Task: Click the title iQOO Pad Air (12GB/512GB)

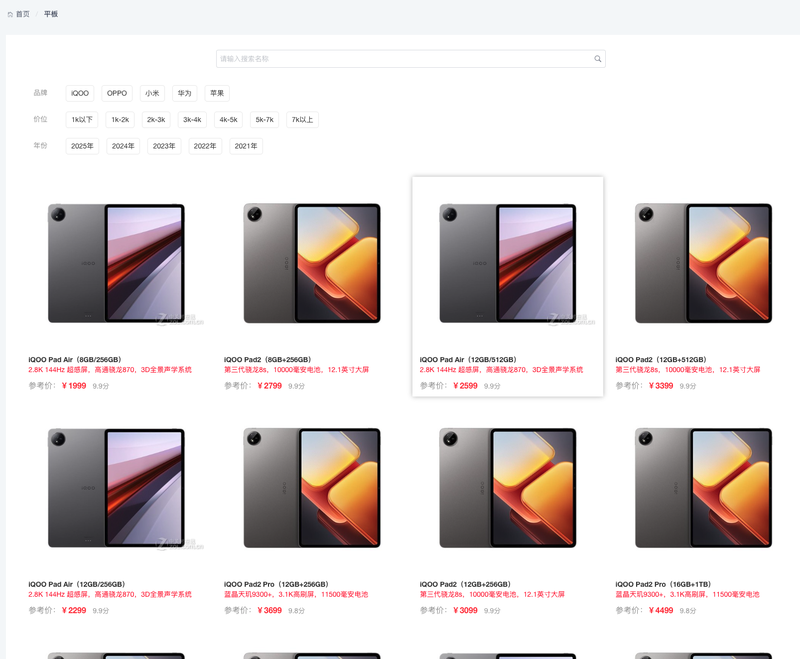Action: [x=468, y=360]
